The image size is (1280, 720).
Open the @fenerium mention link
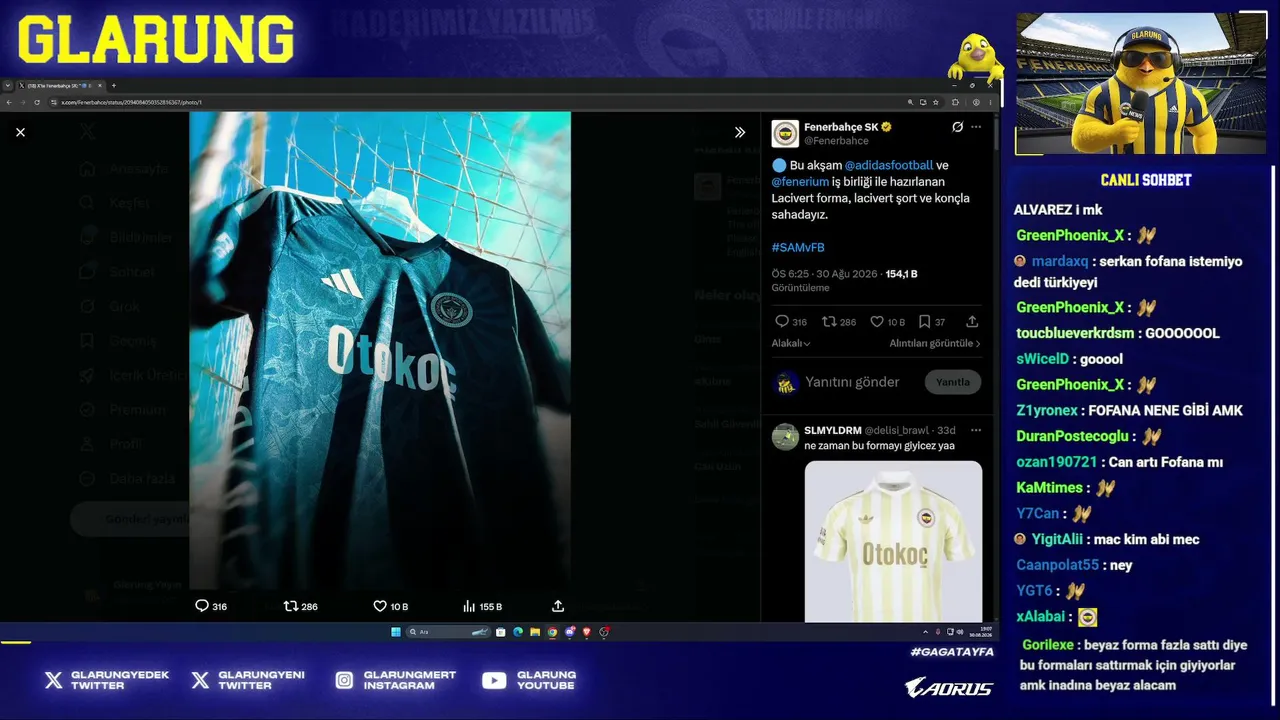[x=800, y=182]
